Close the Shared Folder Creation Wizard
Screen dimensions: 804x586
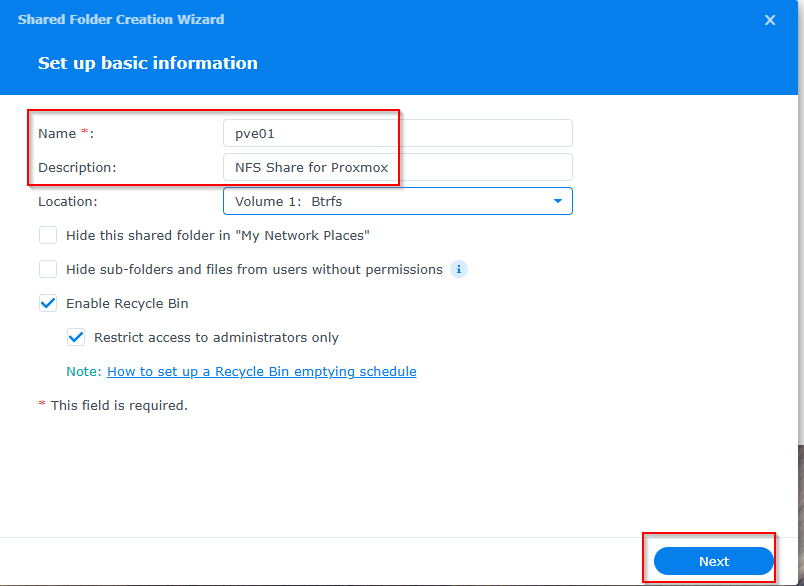(x=770, y=20)
